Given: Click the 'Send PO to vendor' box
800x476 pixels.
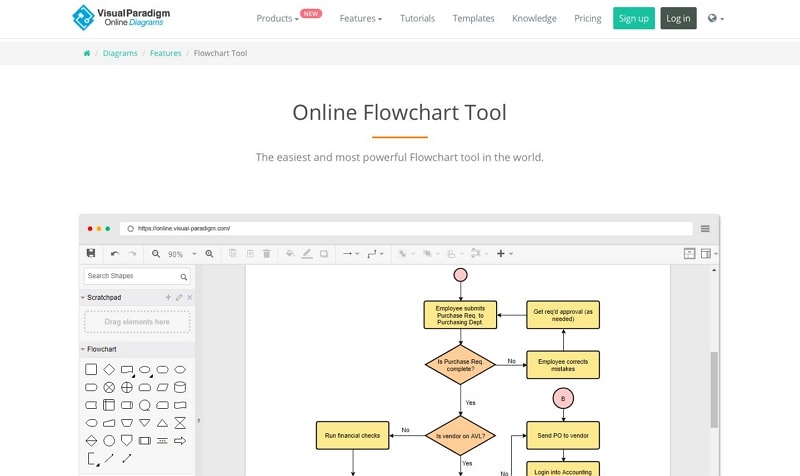Looking at the screenshot, I should 563,435.
